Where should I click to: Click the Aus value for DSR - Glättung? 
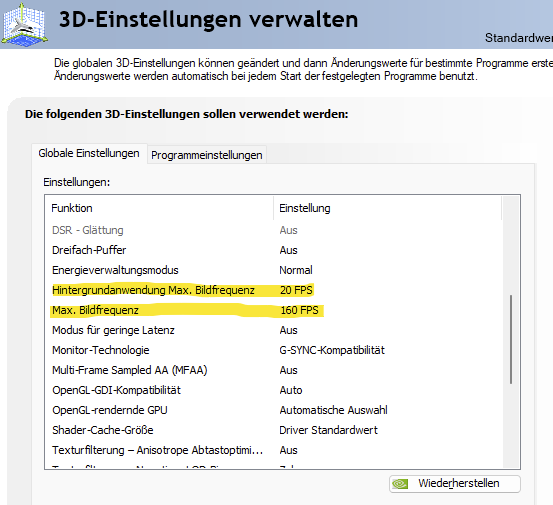point(288,230)
